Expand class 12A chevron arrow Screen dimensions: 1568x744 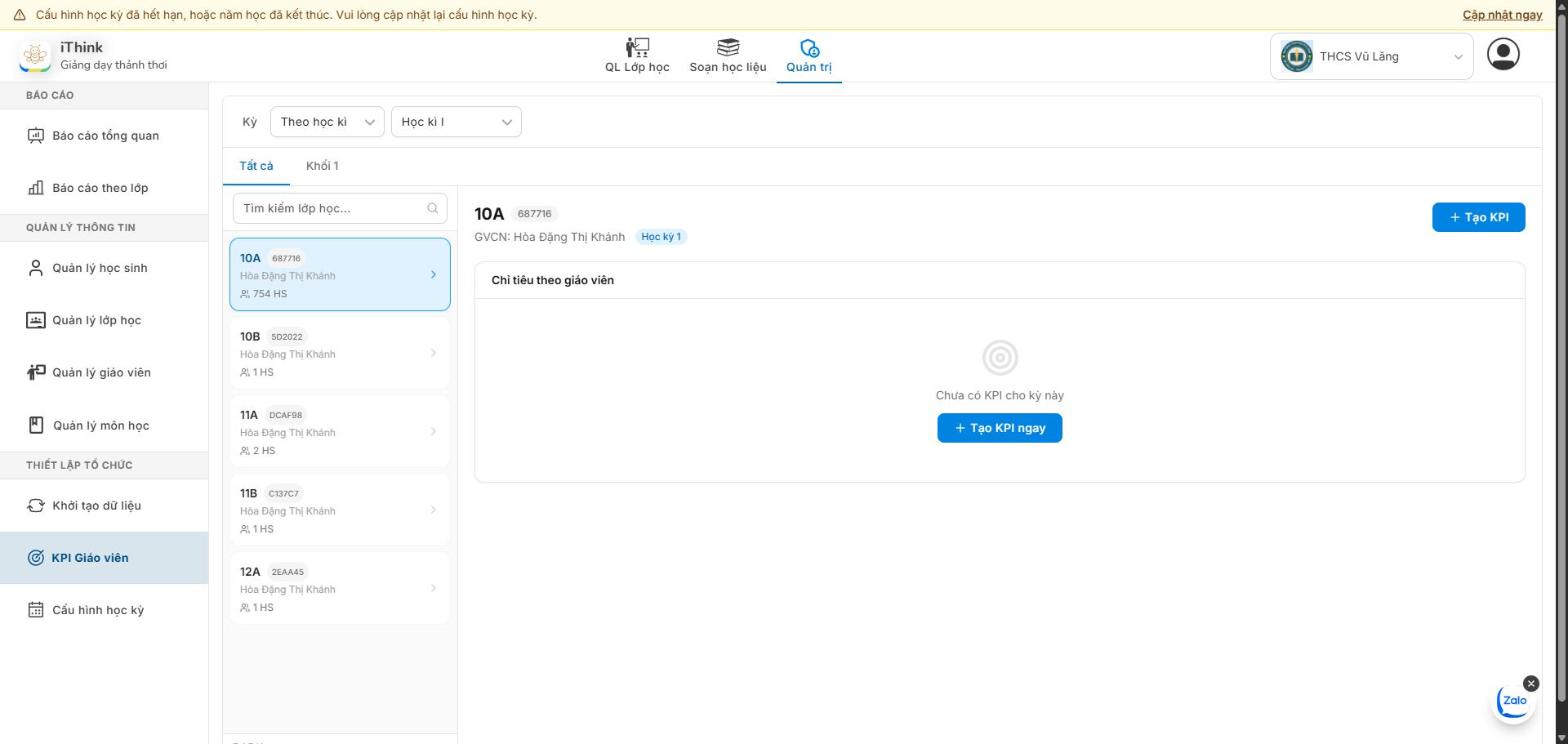433,588
